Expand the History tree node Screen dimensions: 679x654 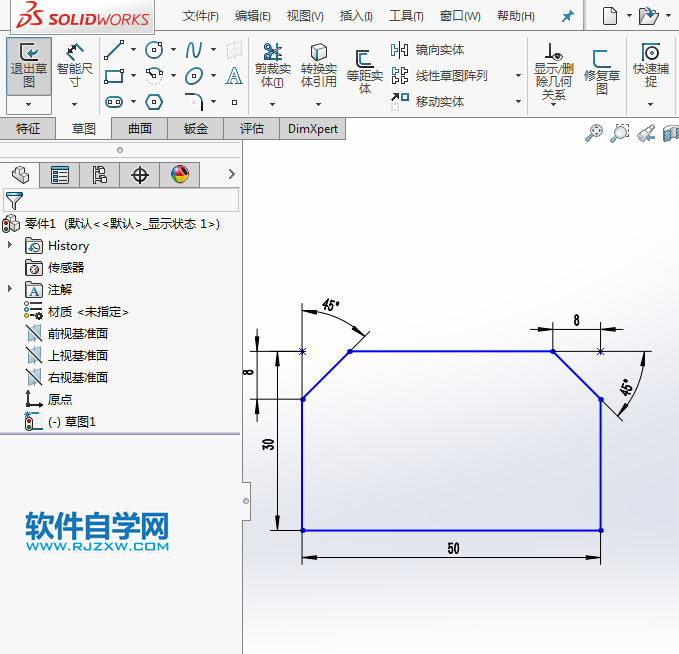pos(10,245)
